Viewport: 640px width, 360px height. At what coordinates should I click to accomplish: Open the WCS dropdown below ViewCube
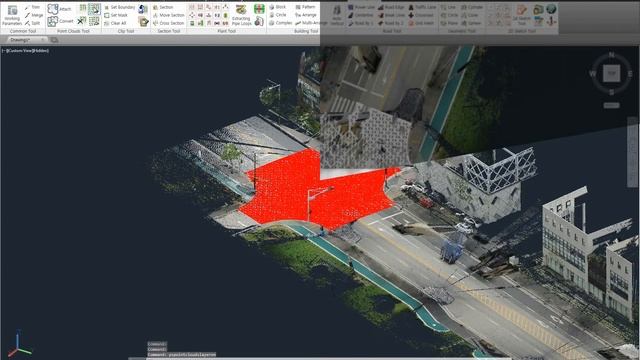[611, 105]
